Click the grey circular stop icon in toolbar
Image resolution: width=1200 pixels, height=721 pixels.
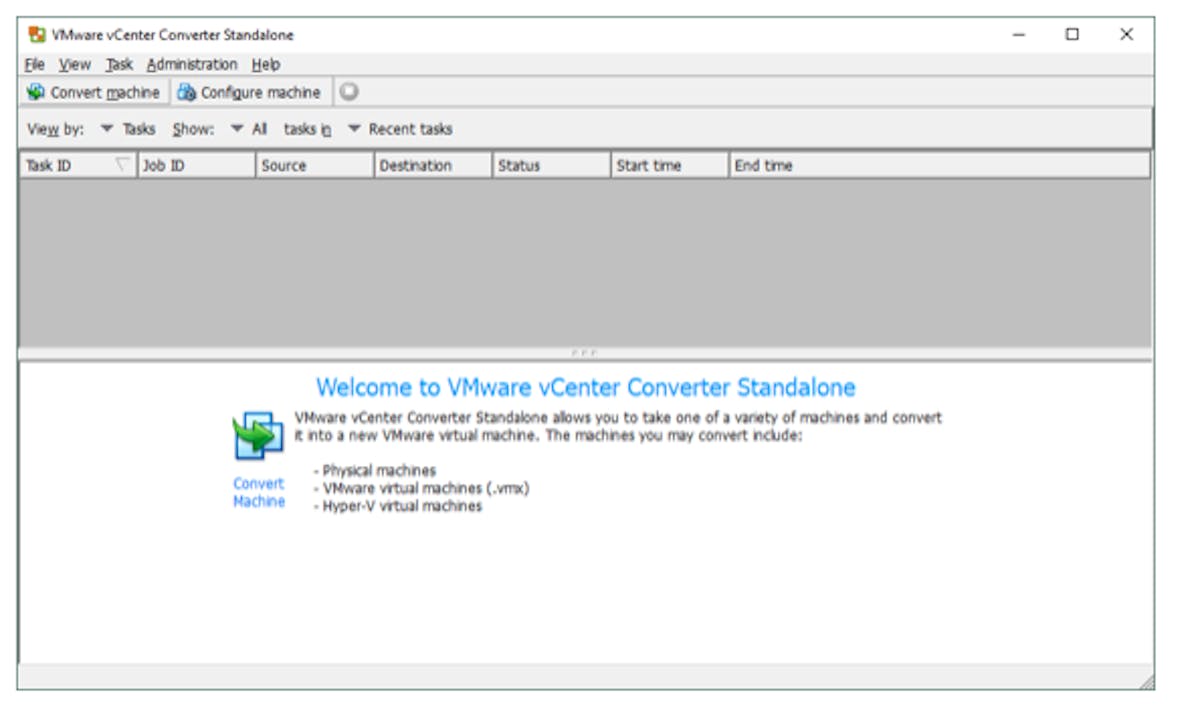point(348,92)
